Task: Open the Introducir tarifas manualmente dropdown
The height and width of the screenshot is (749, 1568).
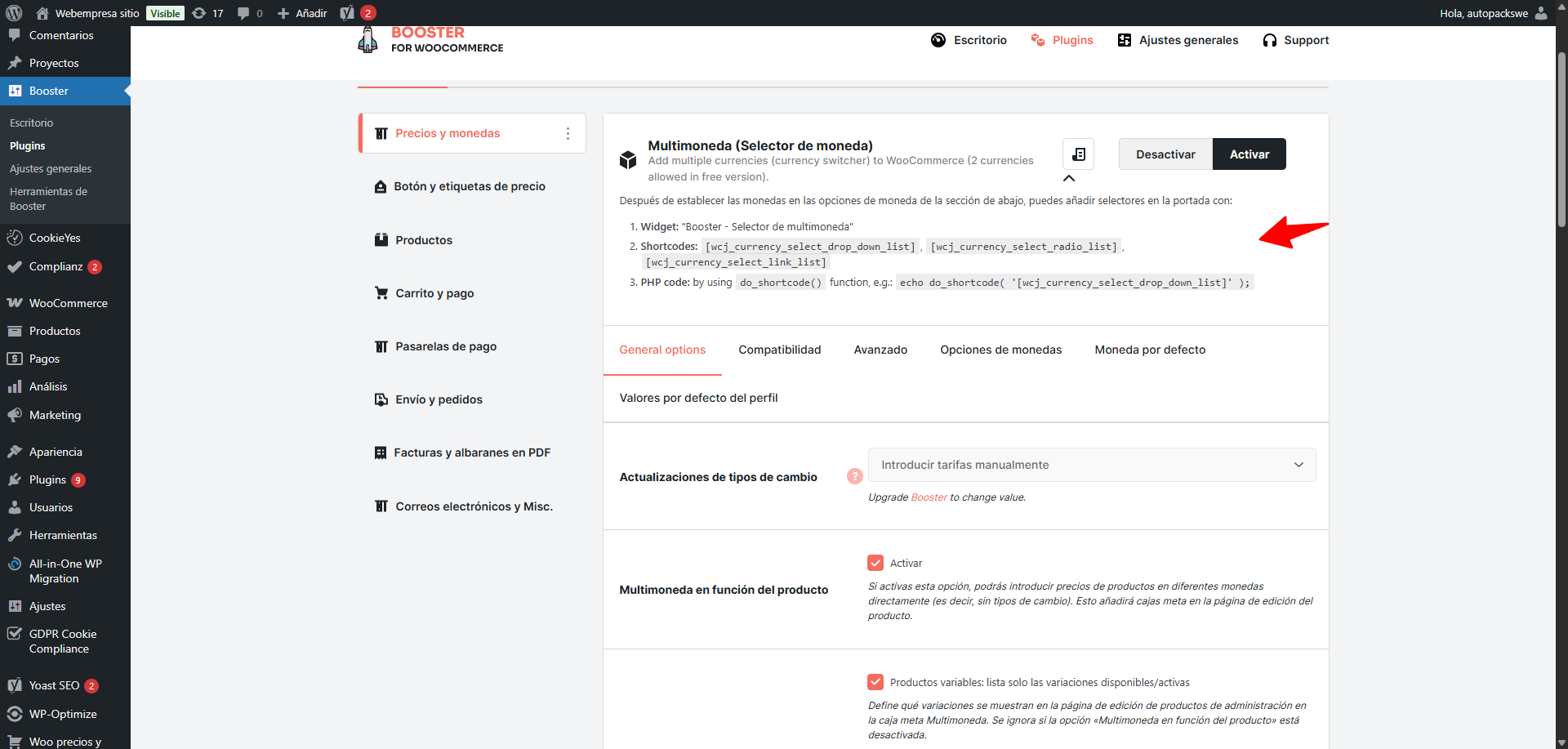Action: [x=1091, y=465]
